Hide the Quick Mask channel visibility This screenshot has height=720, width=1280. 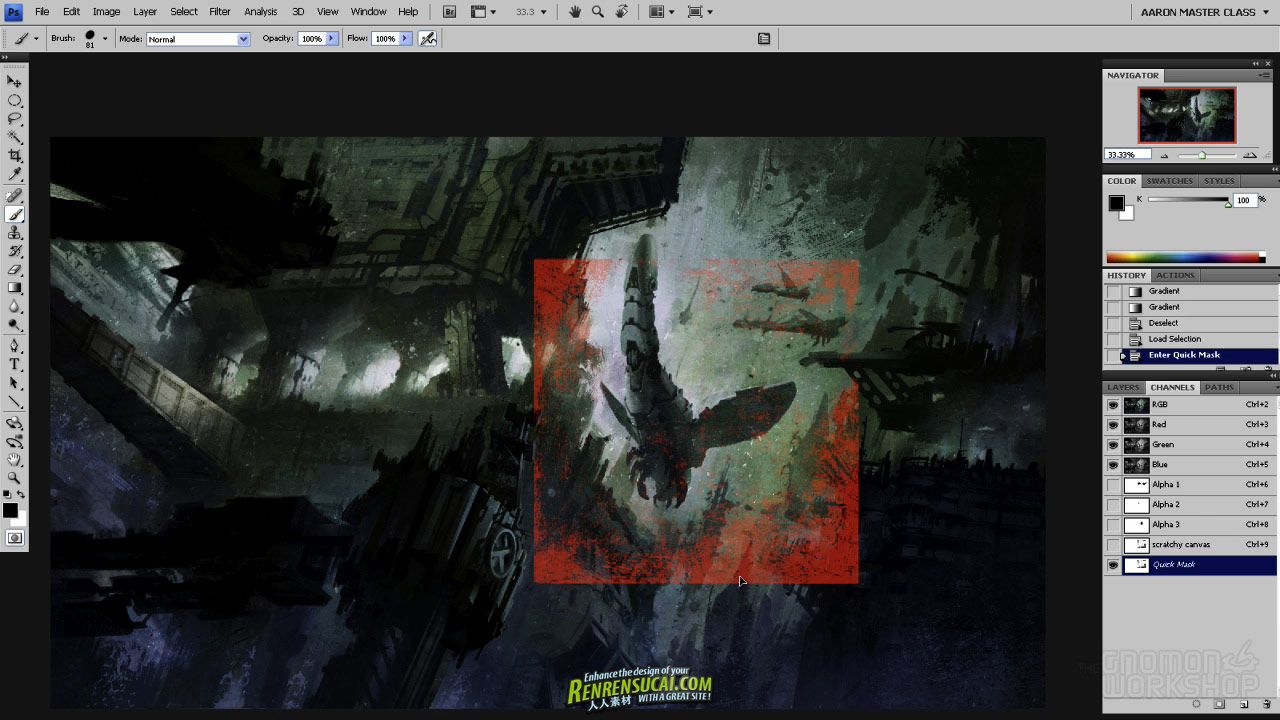click(x=1113, y=565)
